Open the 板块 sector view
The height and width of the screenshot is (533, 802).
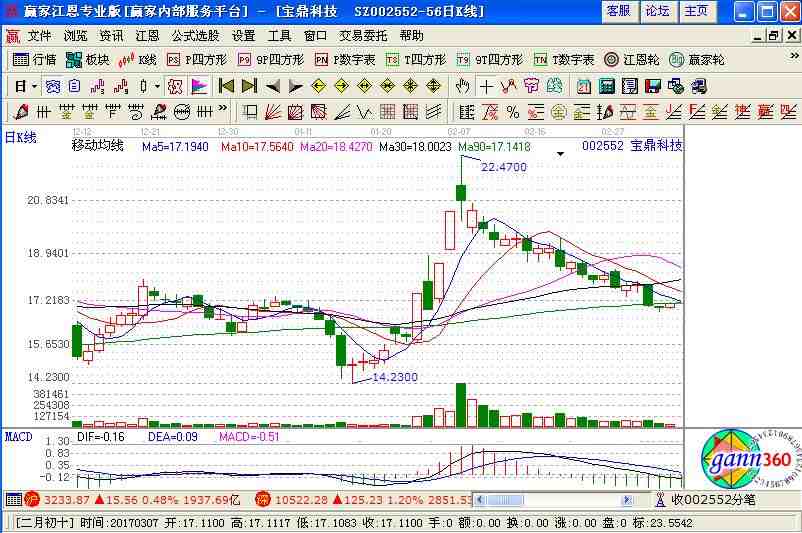coord(87,60)
